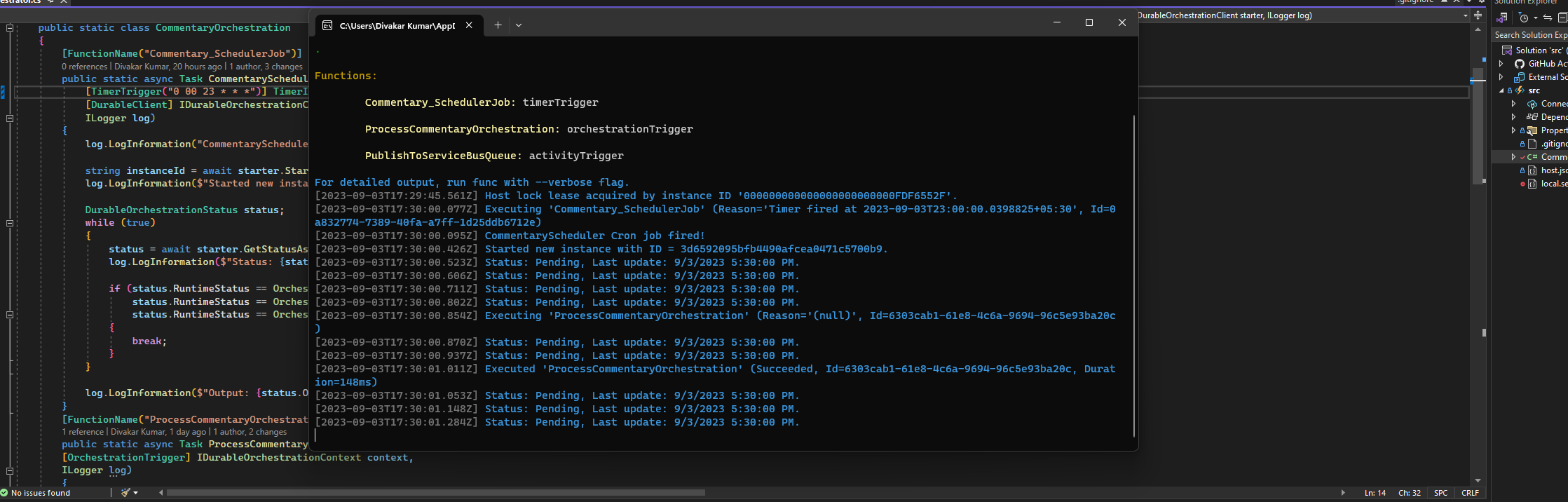The width and height of the screenshot is (1568, 502).
Task: Select the .gitignore file item
Action: 1548,144
